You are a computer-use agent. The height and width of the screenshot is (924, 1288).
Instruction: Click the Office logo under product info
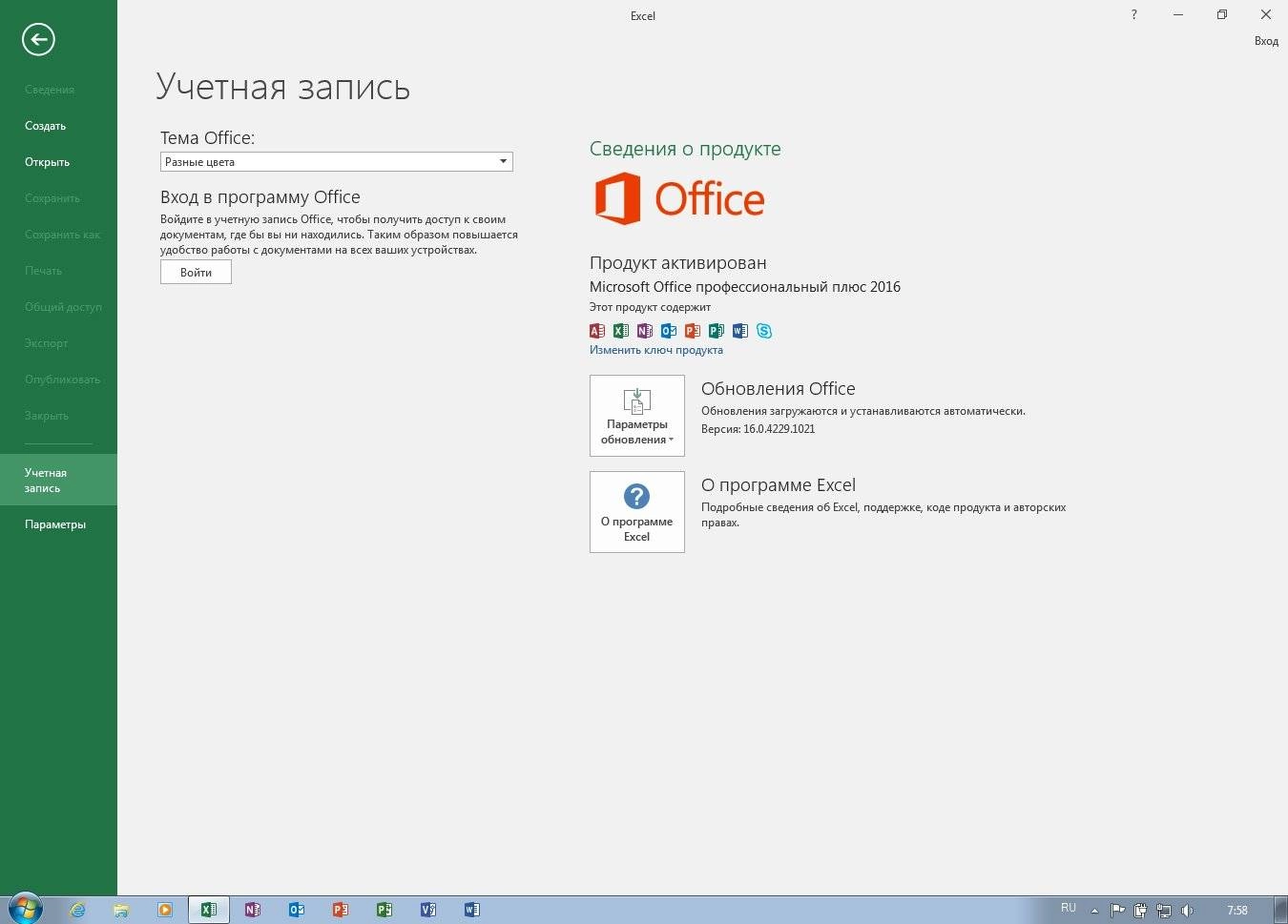click(x=679, y=199)
